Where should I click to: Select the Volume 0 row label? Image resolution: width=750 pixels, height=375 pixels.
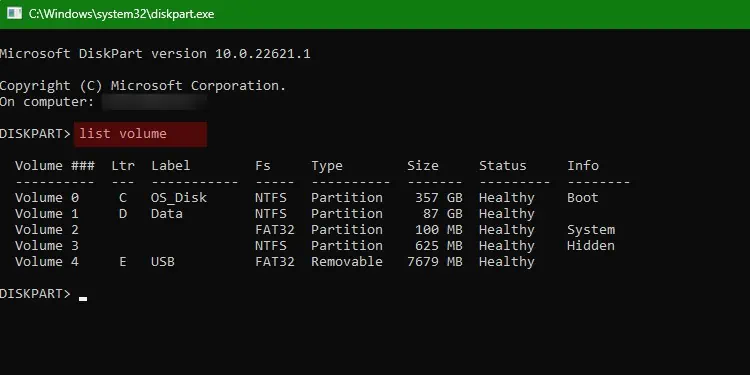click(47, 198)
